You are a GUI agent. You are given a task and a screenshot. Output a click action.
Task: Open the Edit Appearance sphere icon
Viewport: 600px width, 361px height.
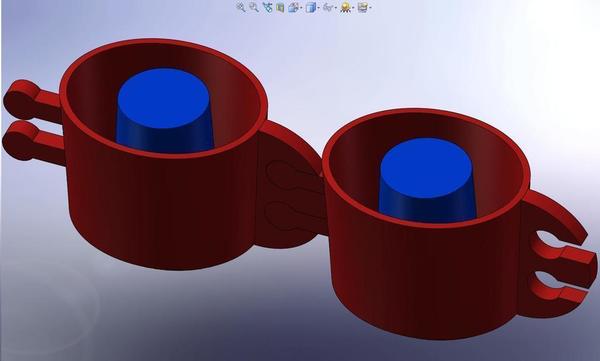[346, 7]
